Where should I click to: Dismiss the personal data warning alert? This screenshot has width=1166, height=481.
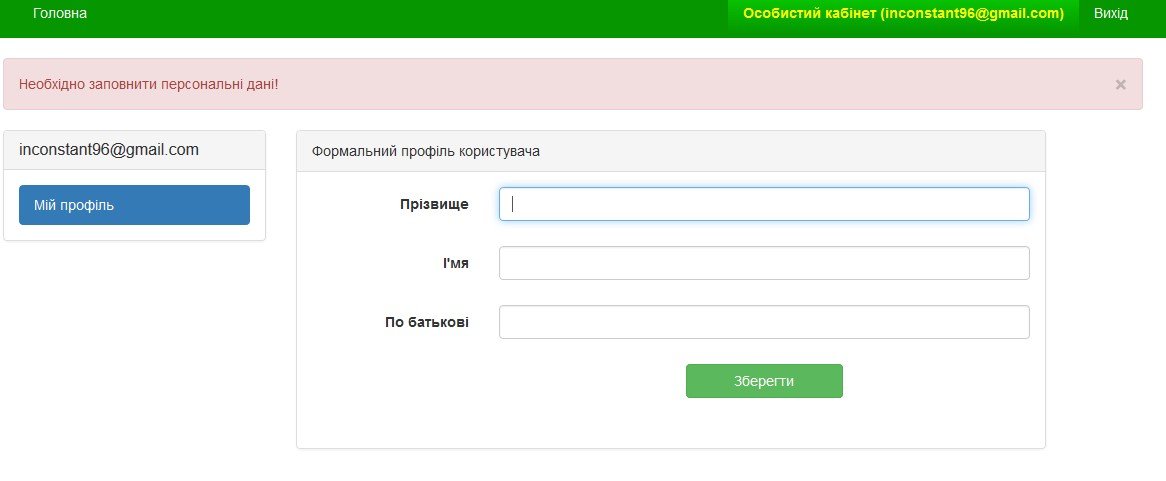tap(1120, 85)
